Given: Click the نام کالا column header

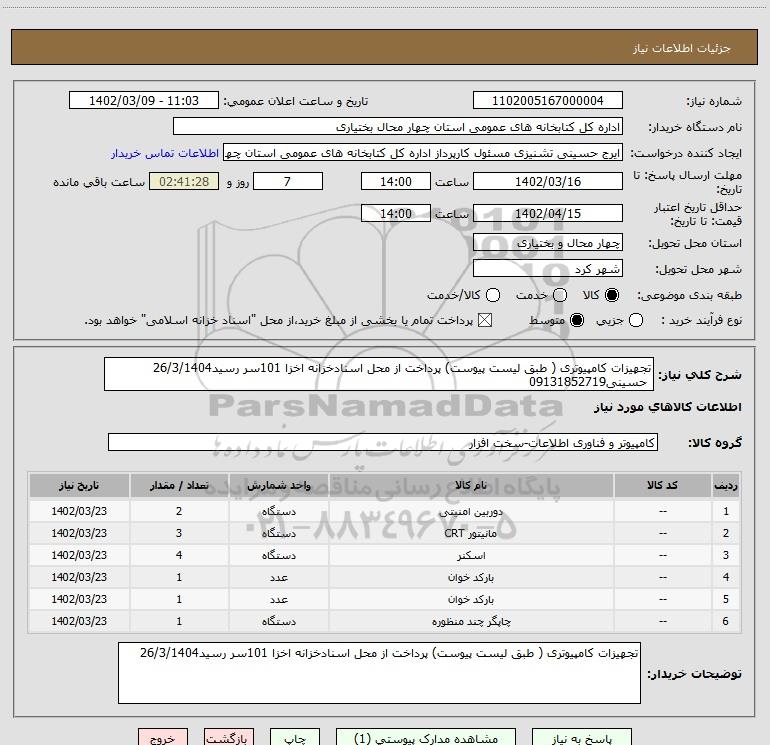Looking at the screenshot, I should 471,485.
